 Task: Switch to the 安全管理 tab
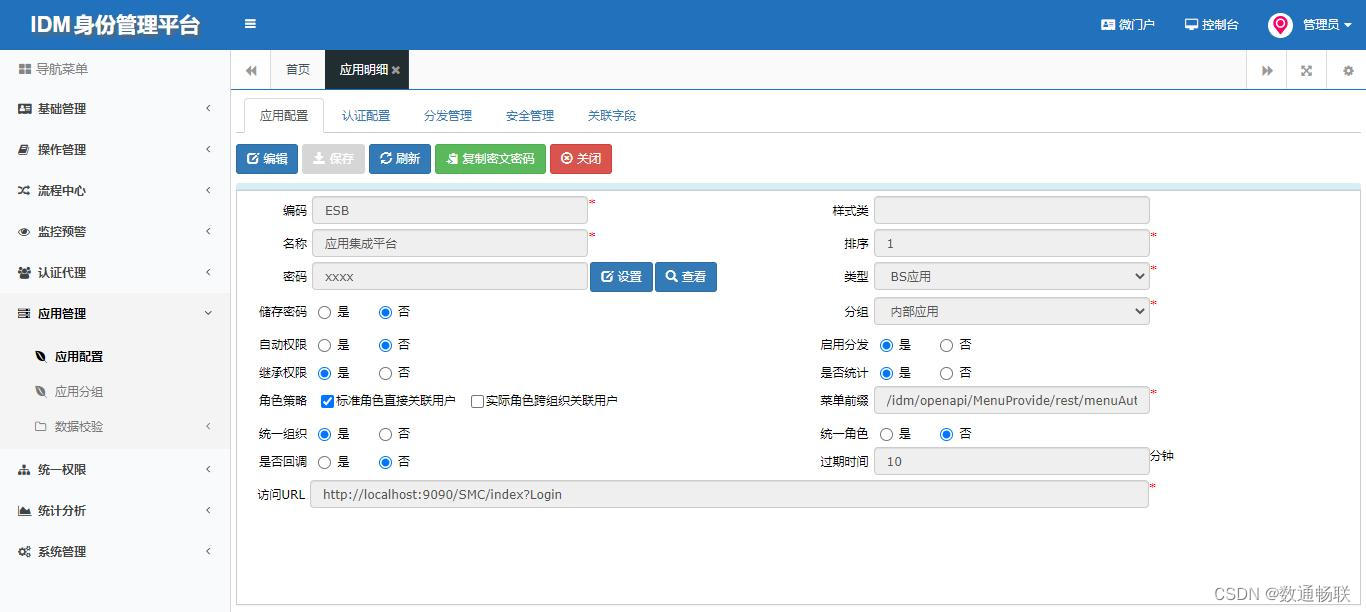point(530,115)
